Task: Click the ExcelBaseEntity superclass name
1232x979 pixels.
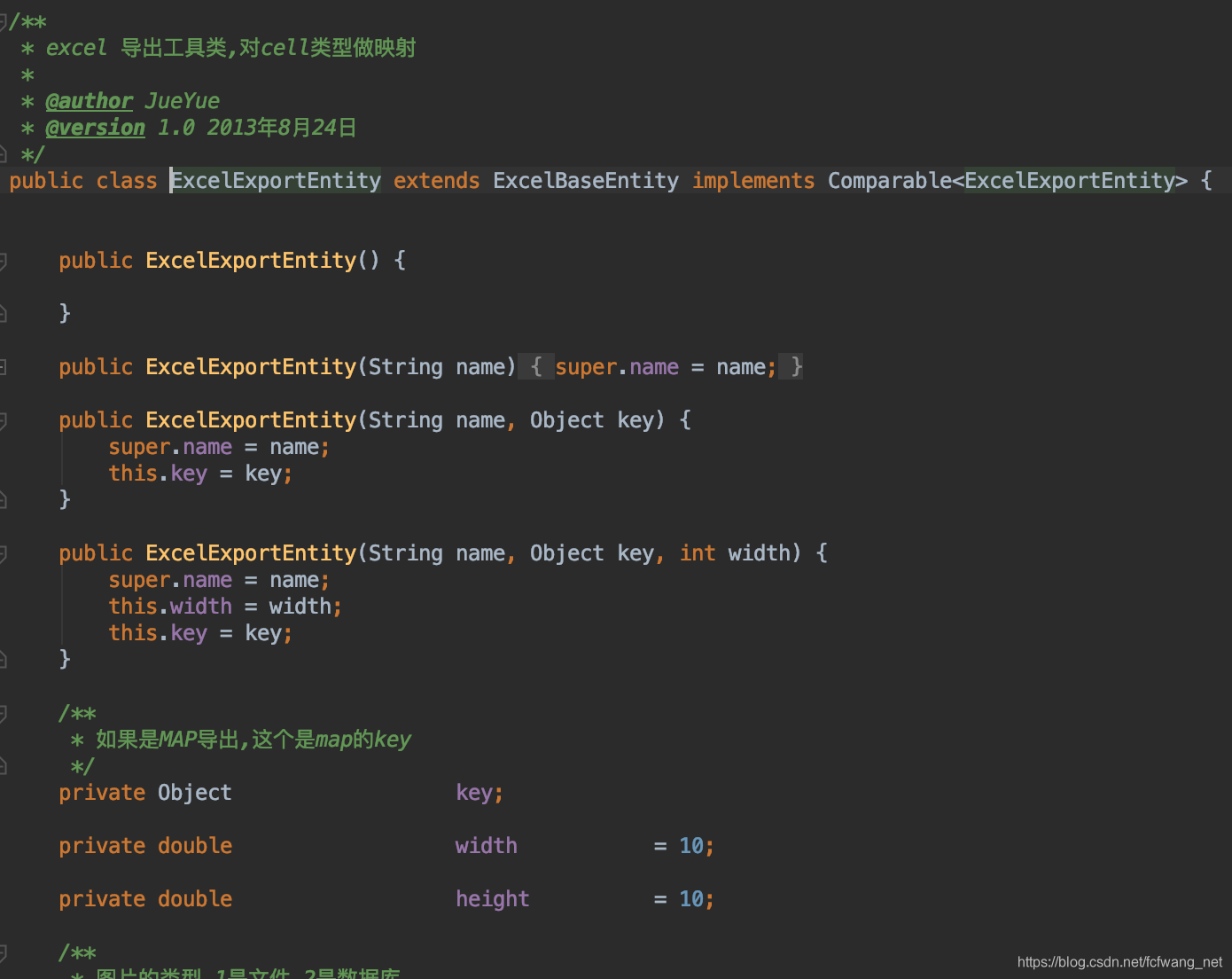Action: [586, 181]
